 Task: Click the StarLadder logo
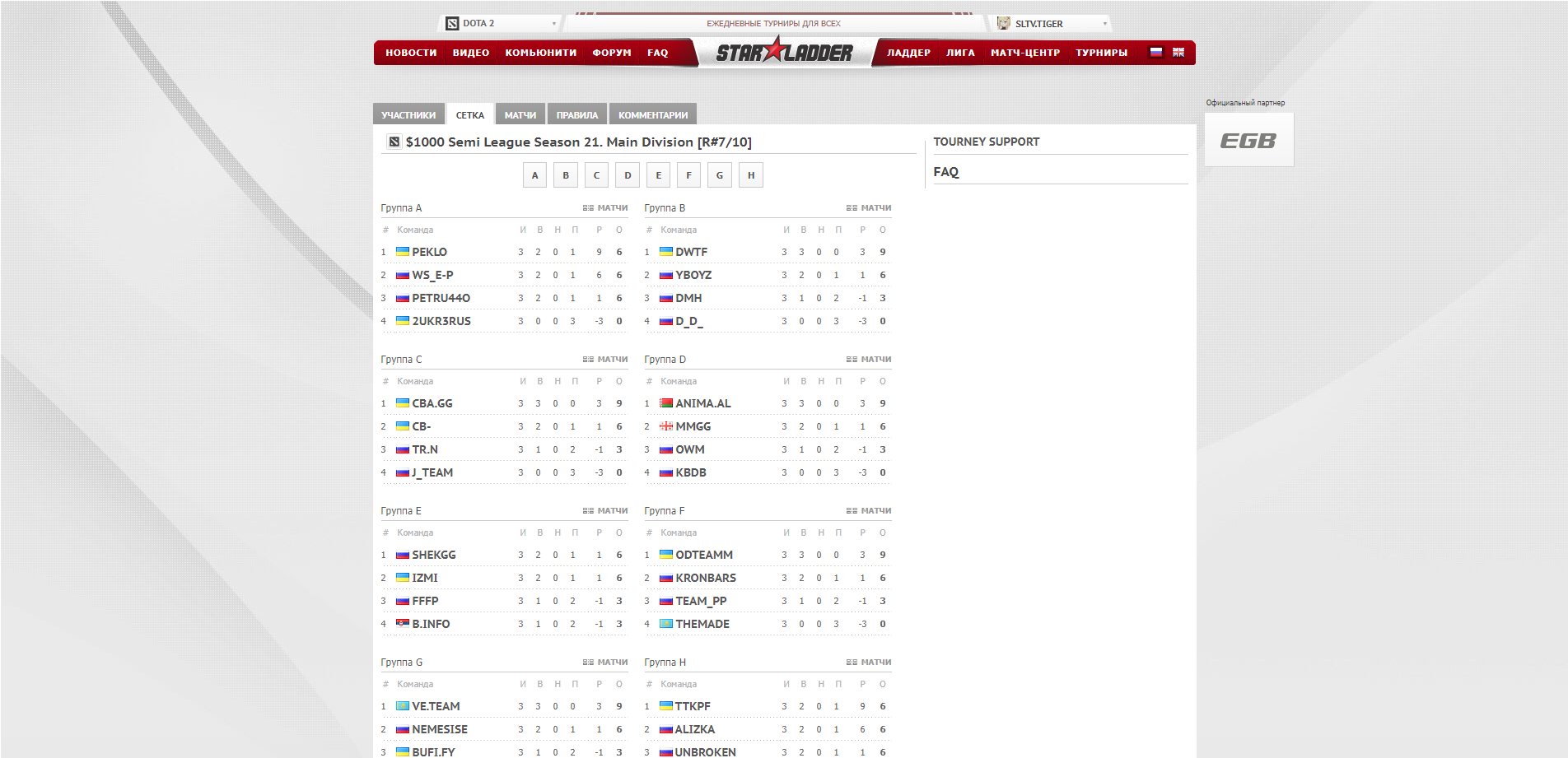tap(784, 53)
